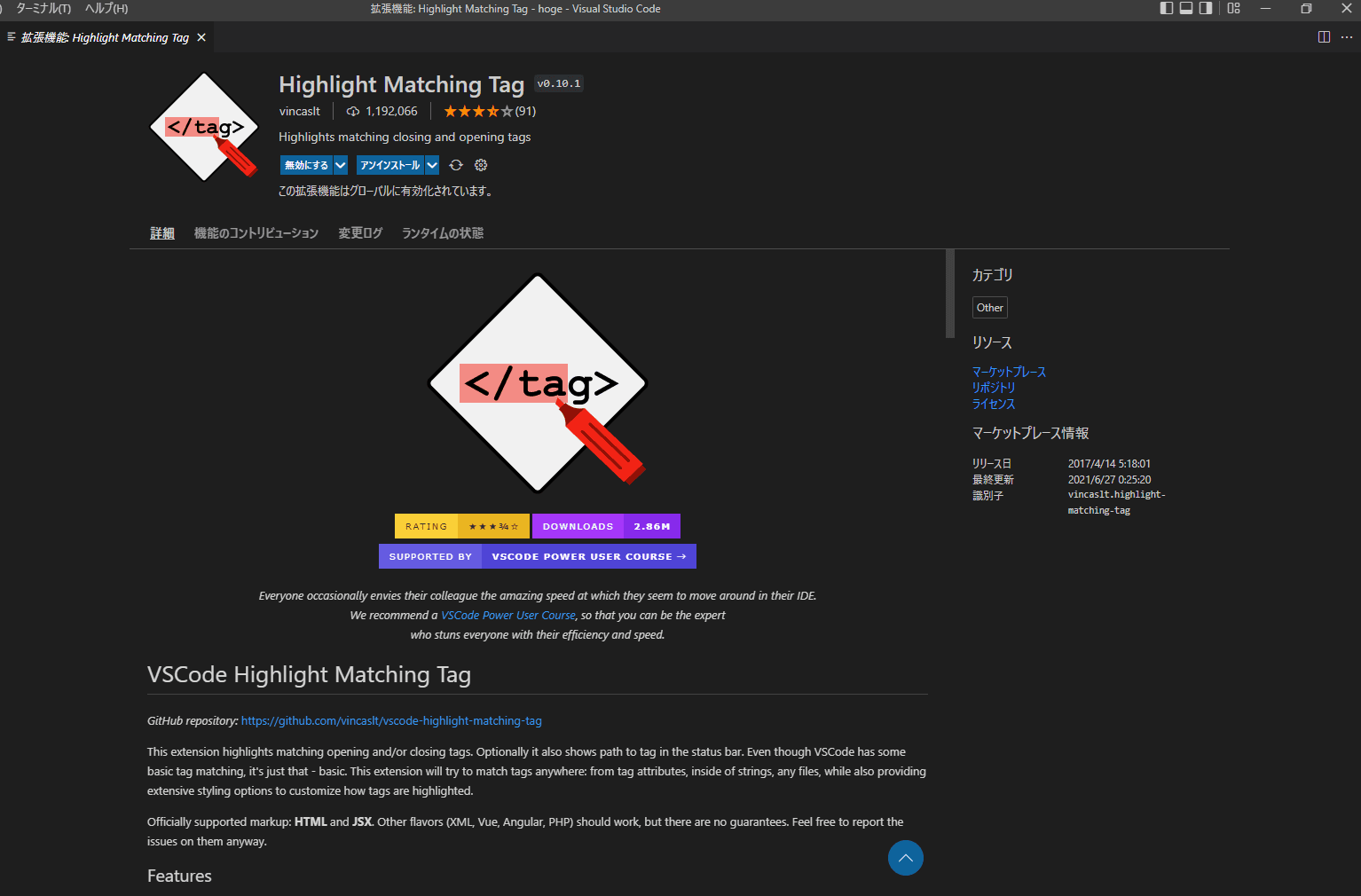This screenshot has height=896, width=1361.
Task: Click the scroll-to-top round arrow button
Action: (905, 858)
